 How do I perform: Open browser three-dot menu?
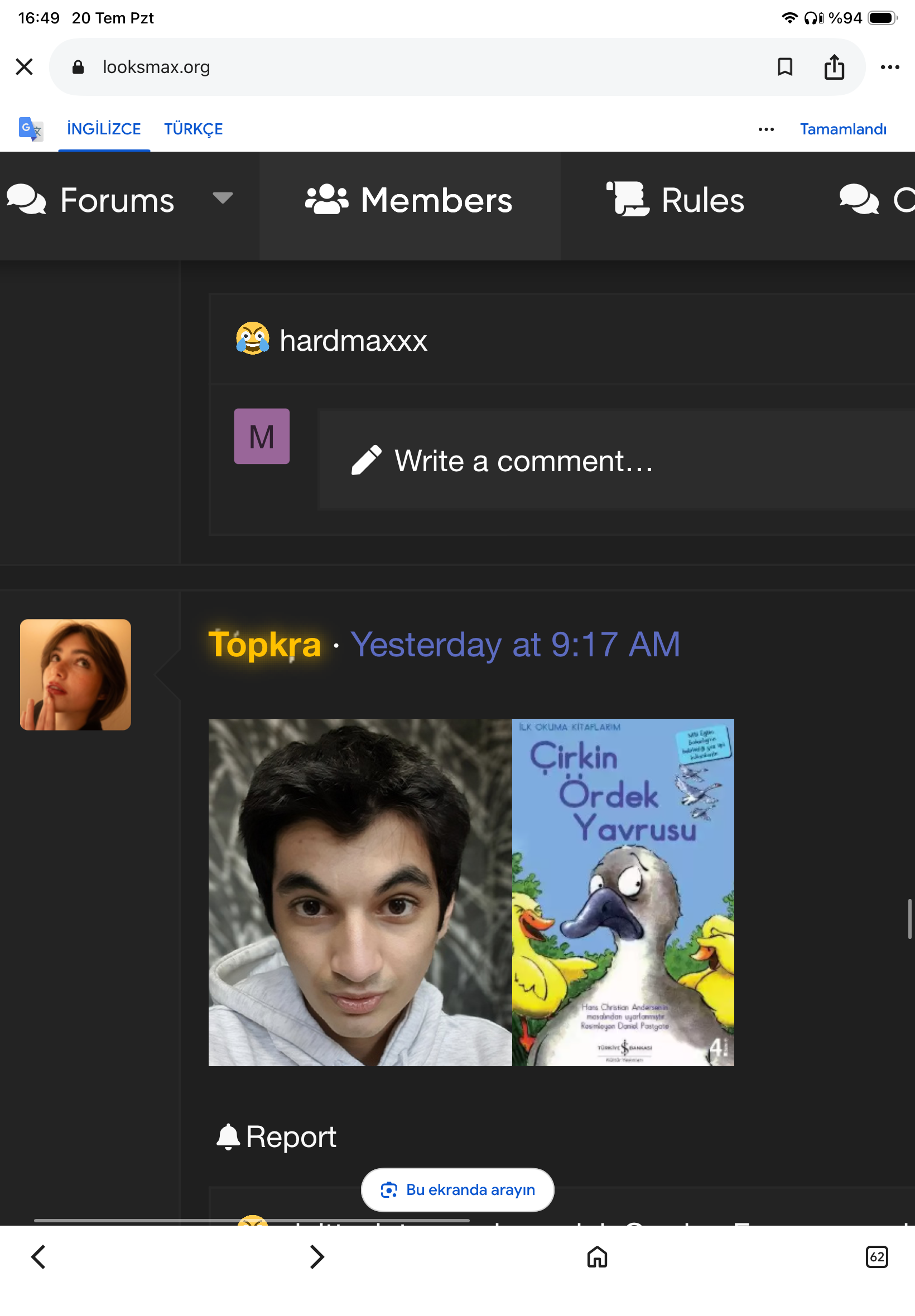point(890,67)
